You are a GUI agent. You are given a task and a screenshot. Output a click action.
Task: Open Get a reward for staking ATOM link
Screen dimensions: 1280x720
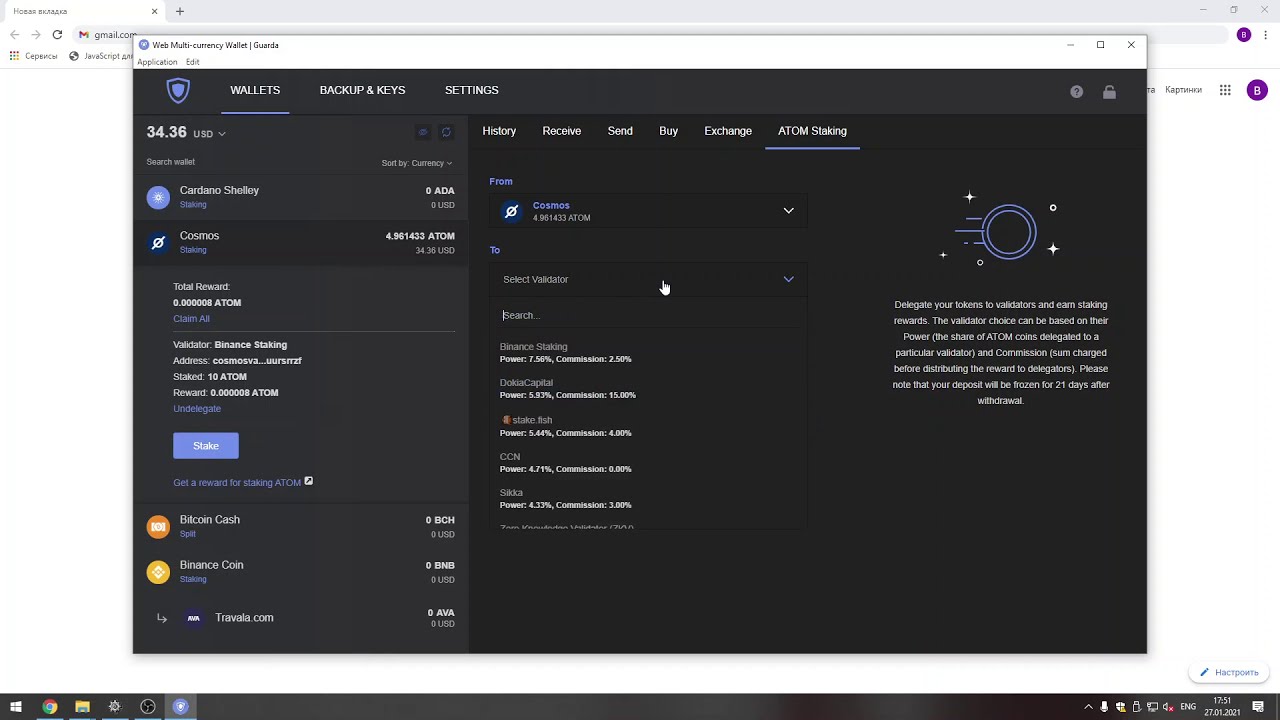coord(237,483)
